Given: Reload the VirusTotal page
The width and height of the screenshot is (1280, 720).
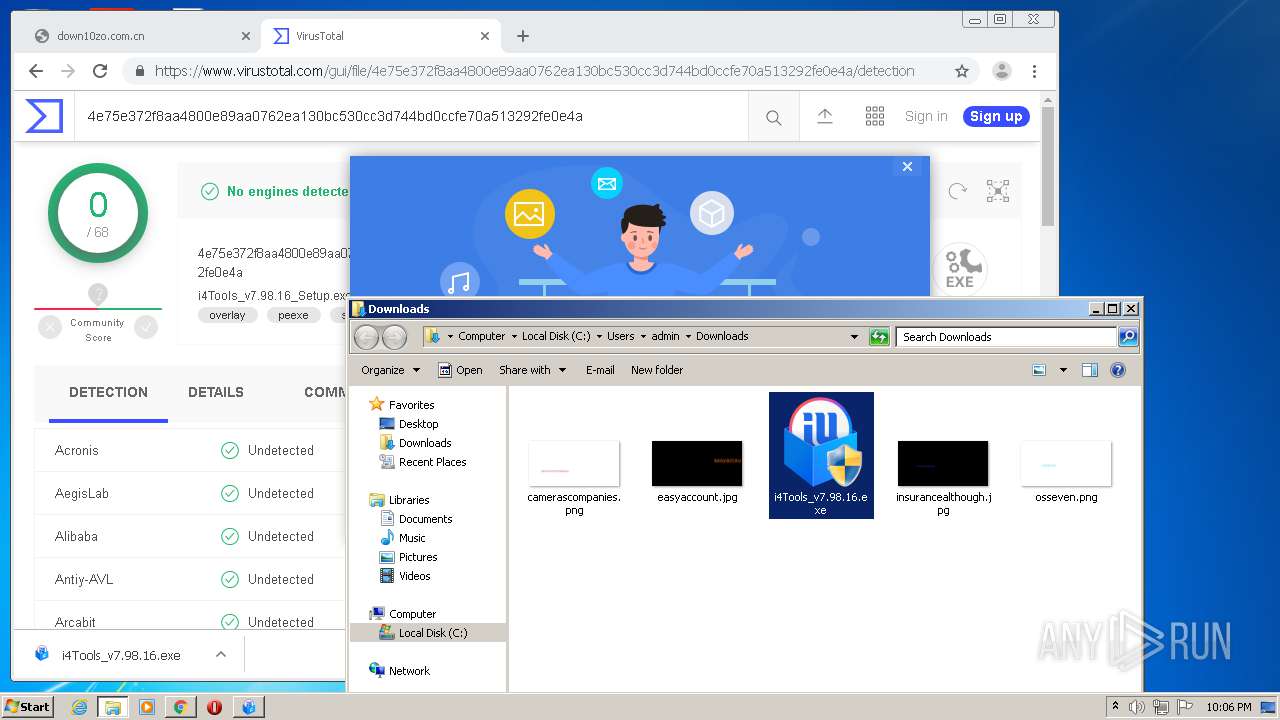Looking at the screenshot, I should tap(100, 71).
